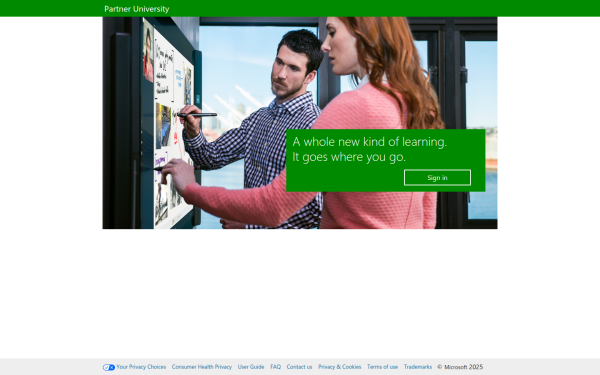The width and height of the screenshot is (600, 375).
Task: Open the Terms of use link
Action: [382, 367]
